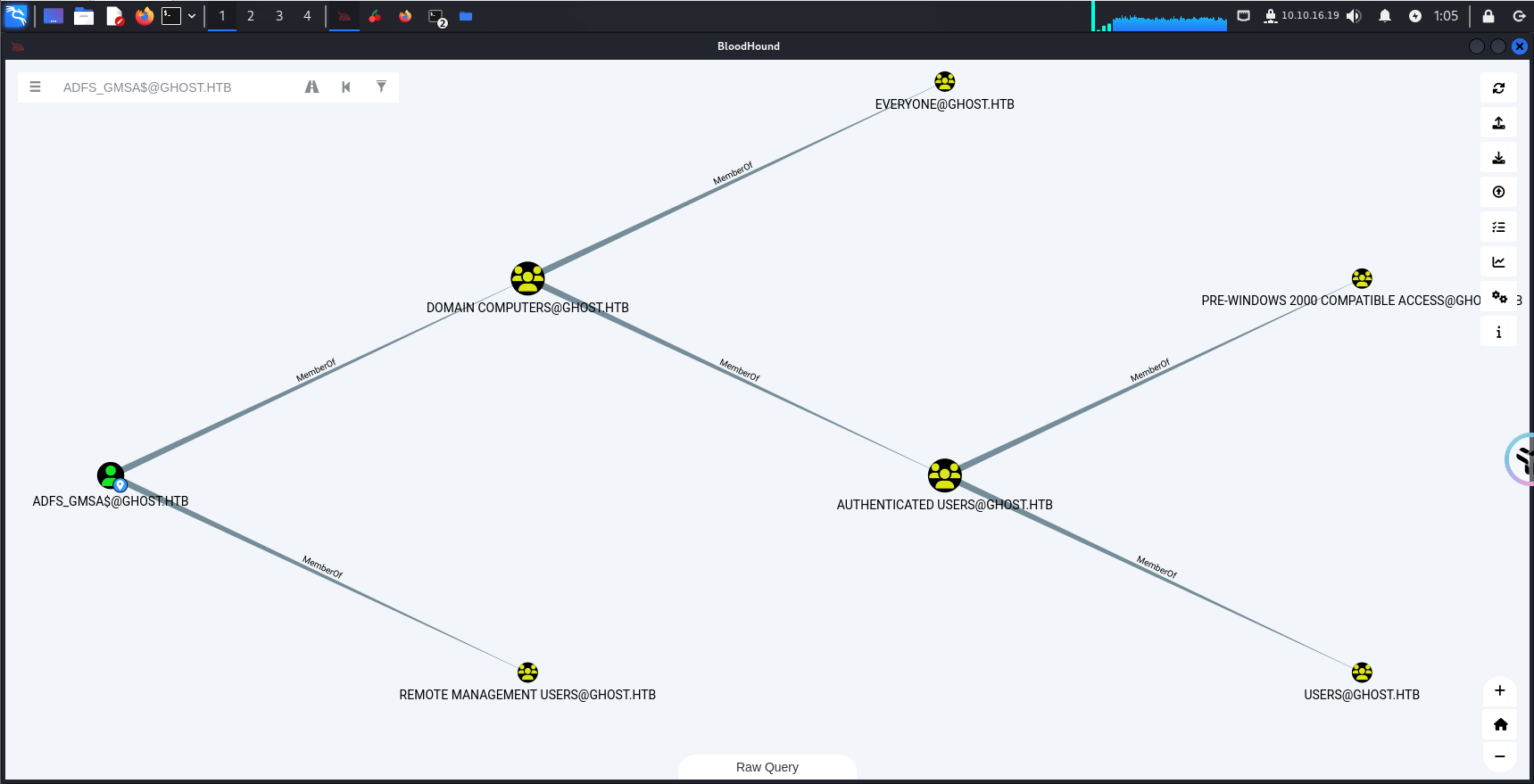Open the Upload Data icon
The height and width of the screenshot is (784, 1534).
tap(1498, 192)
